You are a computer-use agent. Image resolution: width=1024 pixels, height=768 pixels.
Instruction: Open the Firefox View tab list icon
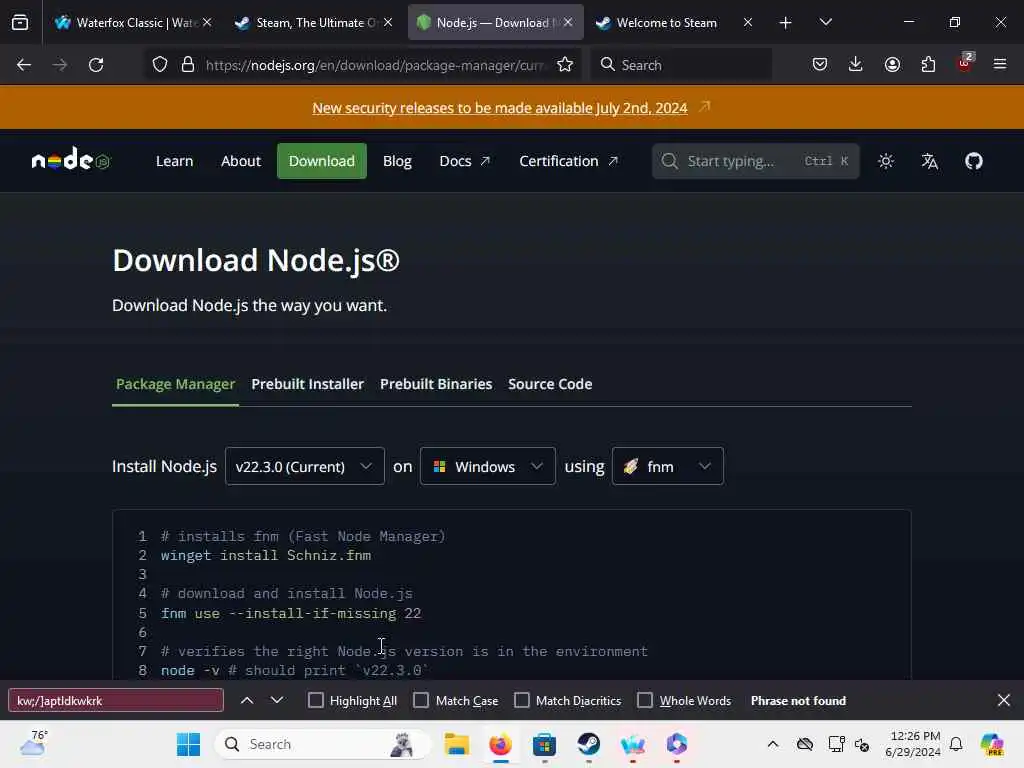pos(20,23)
